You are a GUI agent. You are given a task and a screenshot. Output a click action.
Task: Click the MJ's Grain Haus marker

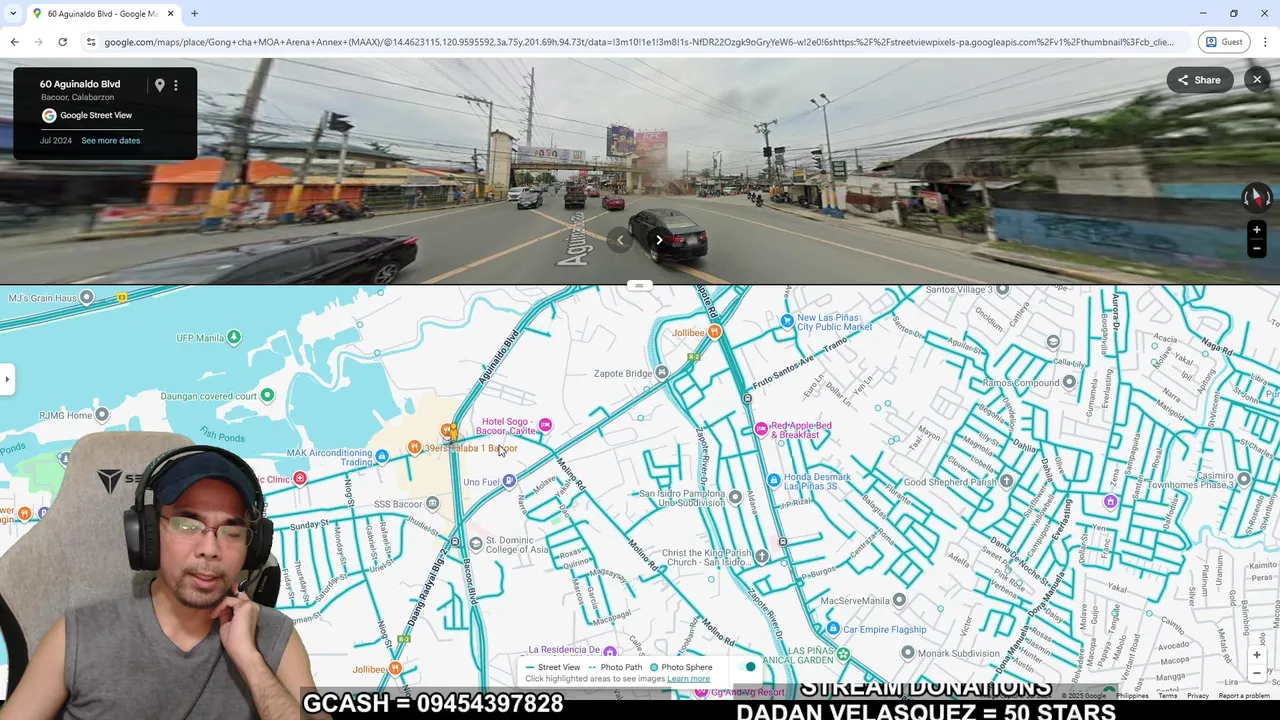[87, 297]
